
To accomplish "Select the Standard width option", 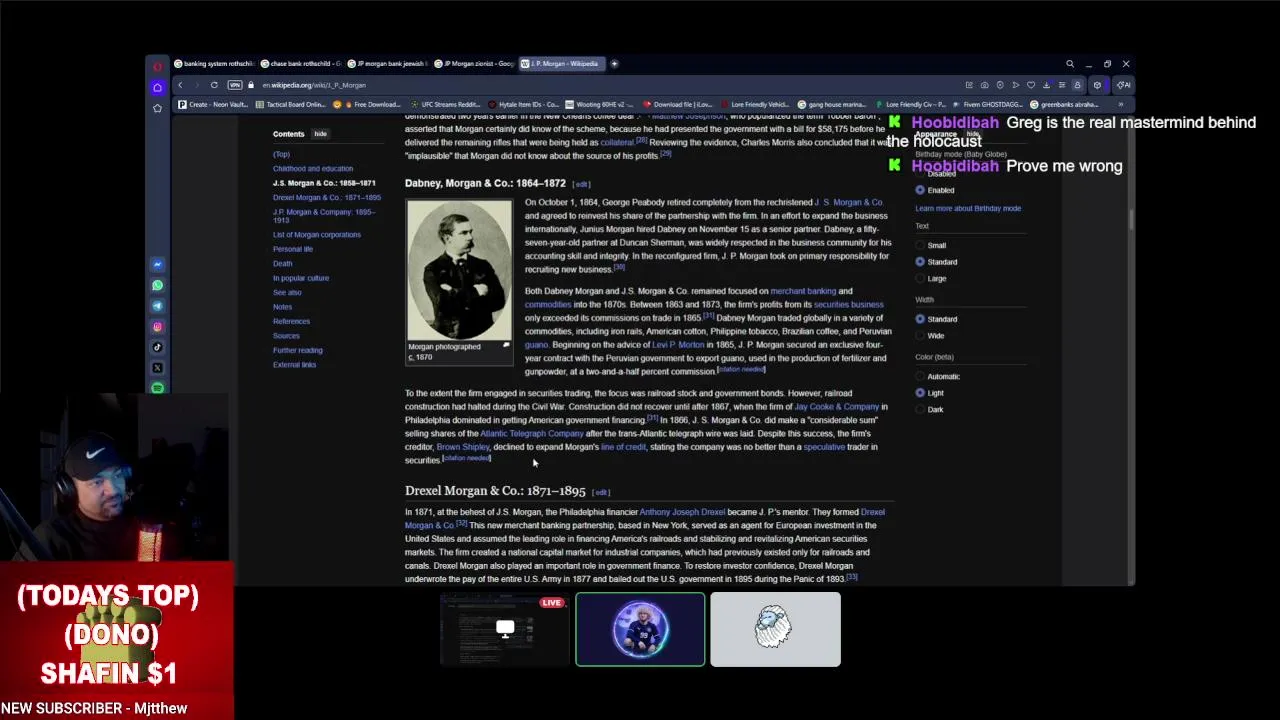I will pyautogui.click(x=920, y=319).
